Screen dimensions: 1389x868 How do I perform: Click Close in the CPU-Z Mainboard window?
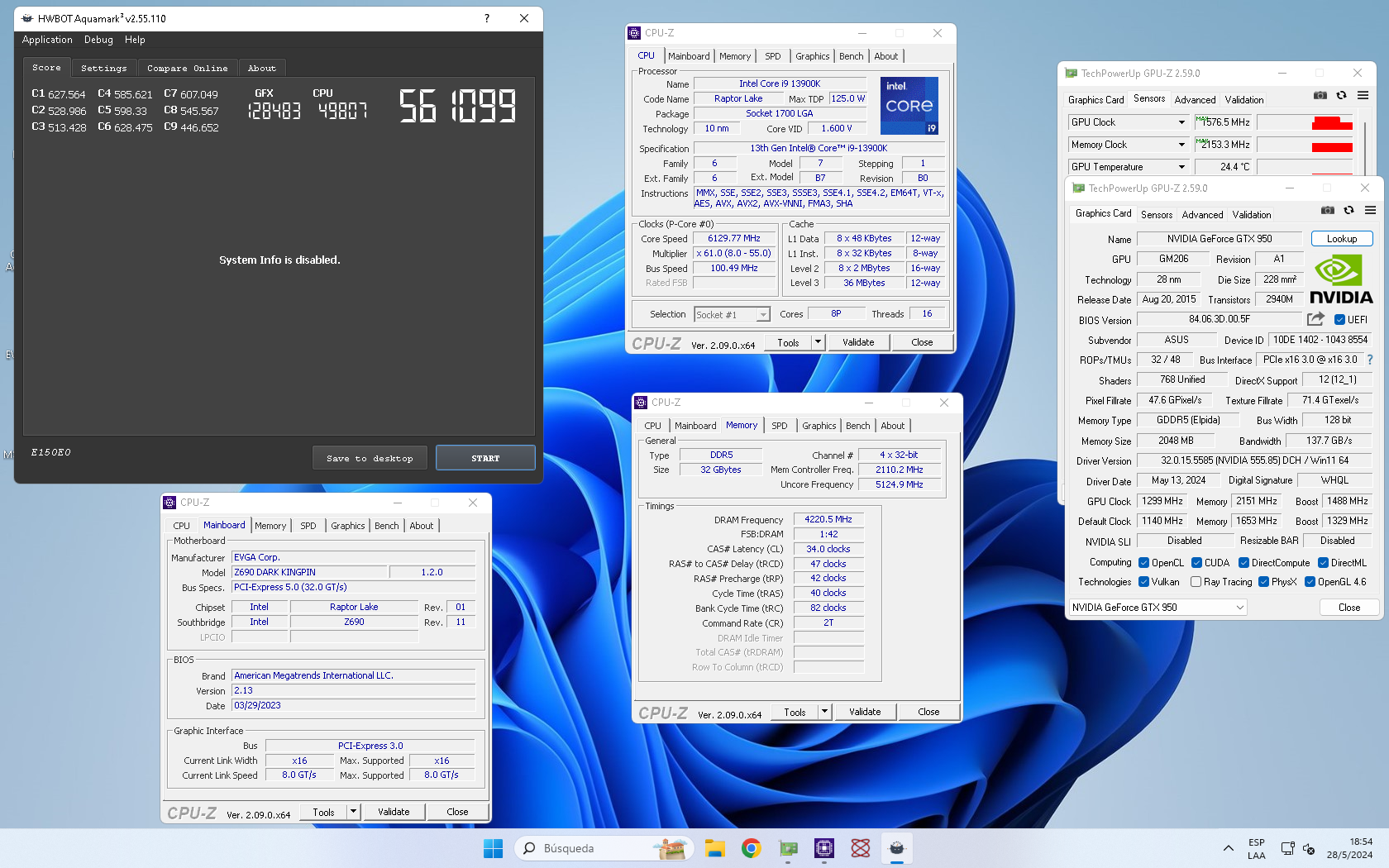457,812
